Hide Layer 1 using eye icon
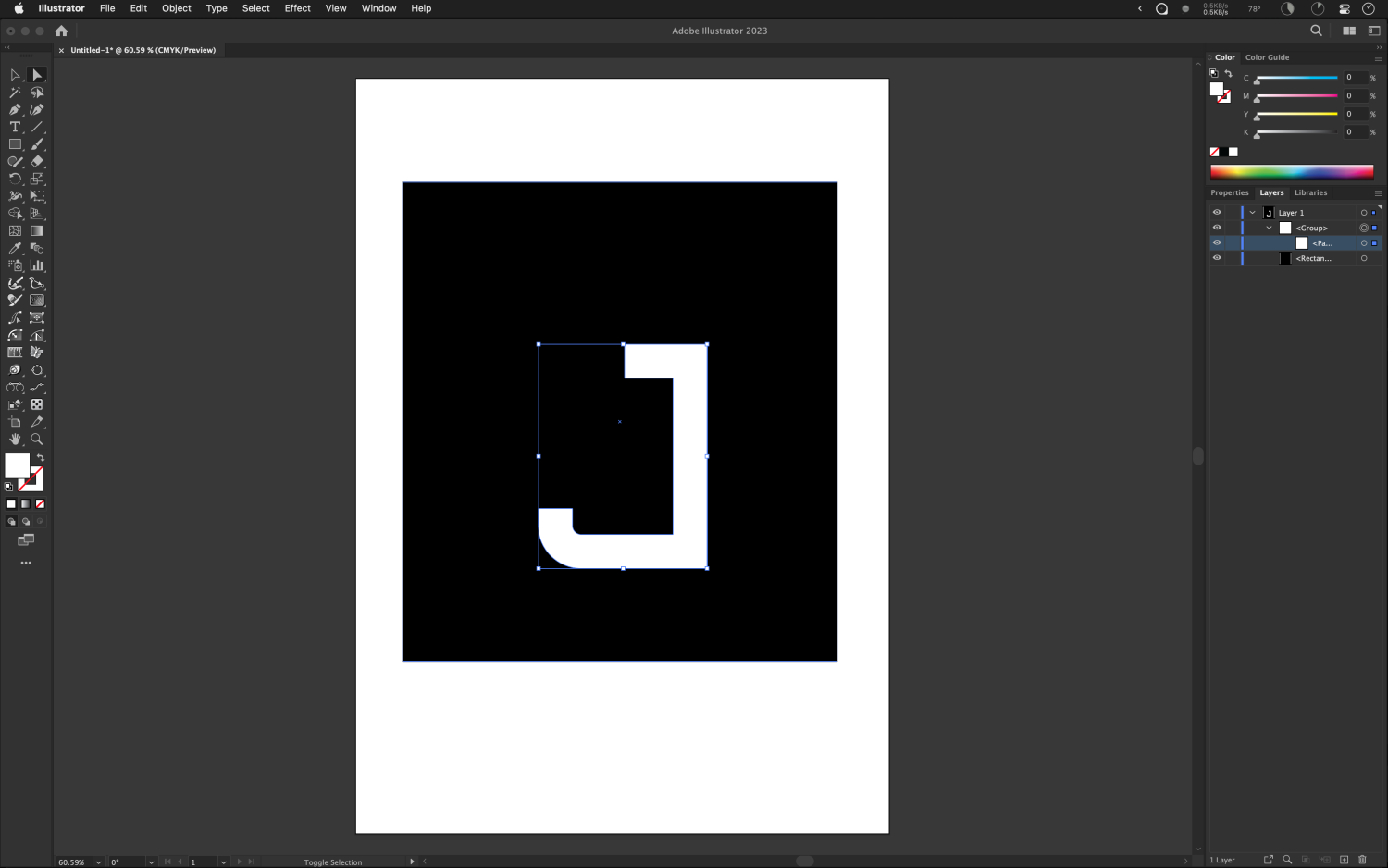The height and width of the screenshot is (868, 1388). coord(1217,213)
